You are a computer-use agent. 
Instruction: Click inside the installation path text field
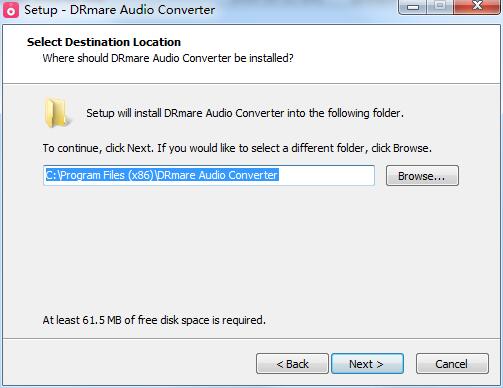coord(209,175)
